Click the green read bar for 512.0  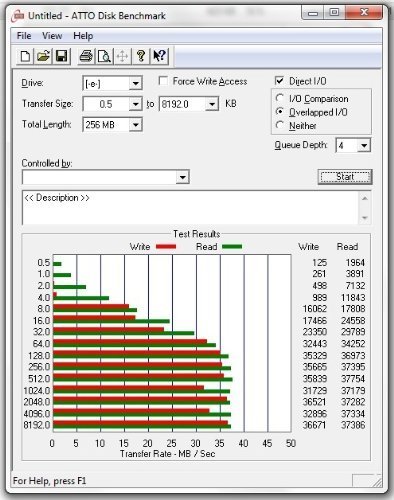pyautogui.click(x=143, y=380)
